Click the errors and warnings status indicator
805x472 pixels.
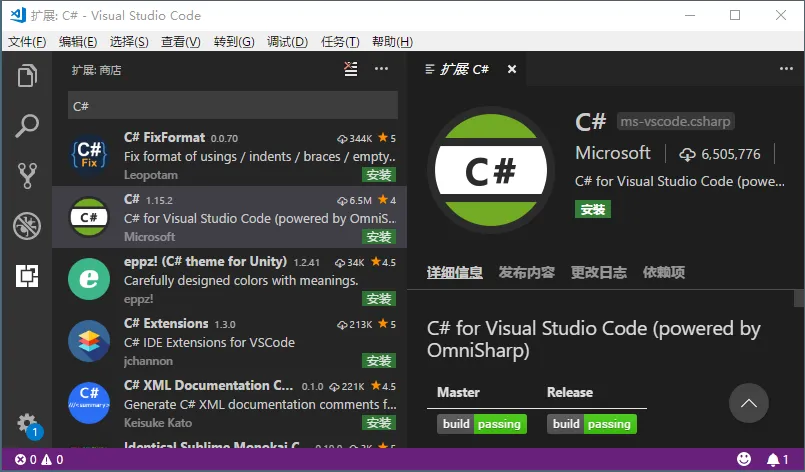pos(39,460)
